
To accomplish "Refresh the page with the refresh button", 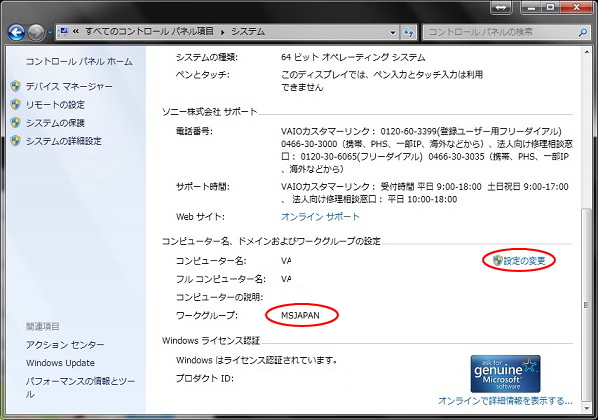I will [x=408, y=32].
